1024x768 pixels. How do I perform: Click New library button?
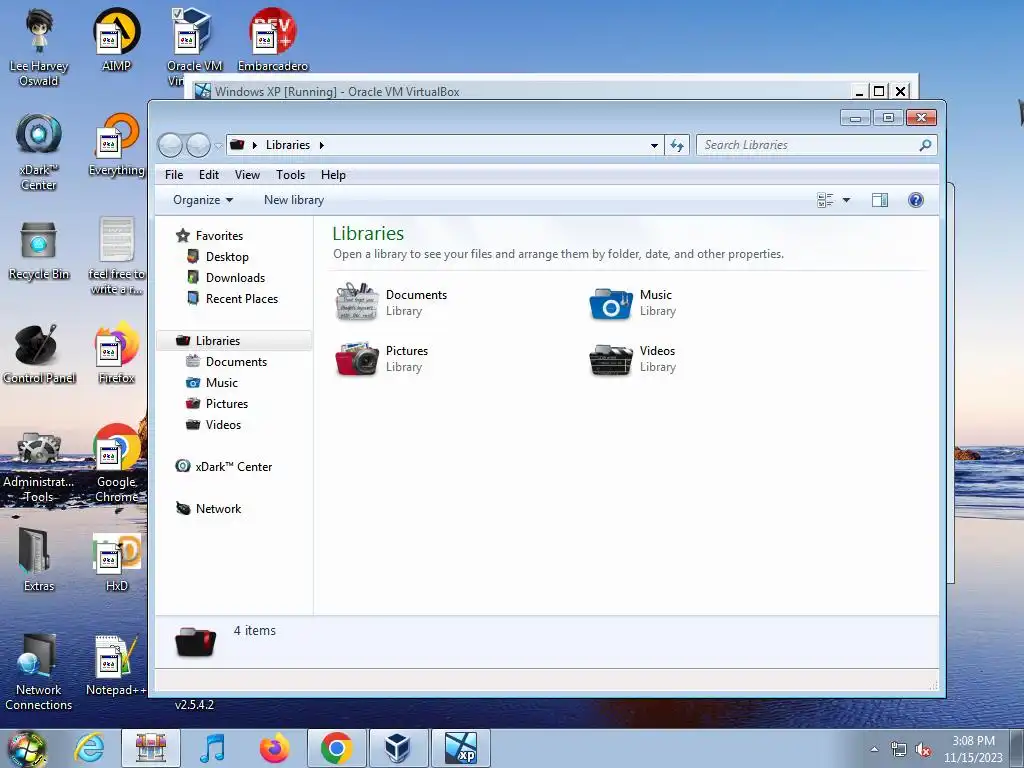[x=294, y=200]
